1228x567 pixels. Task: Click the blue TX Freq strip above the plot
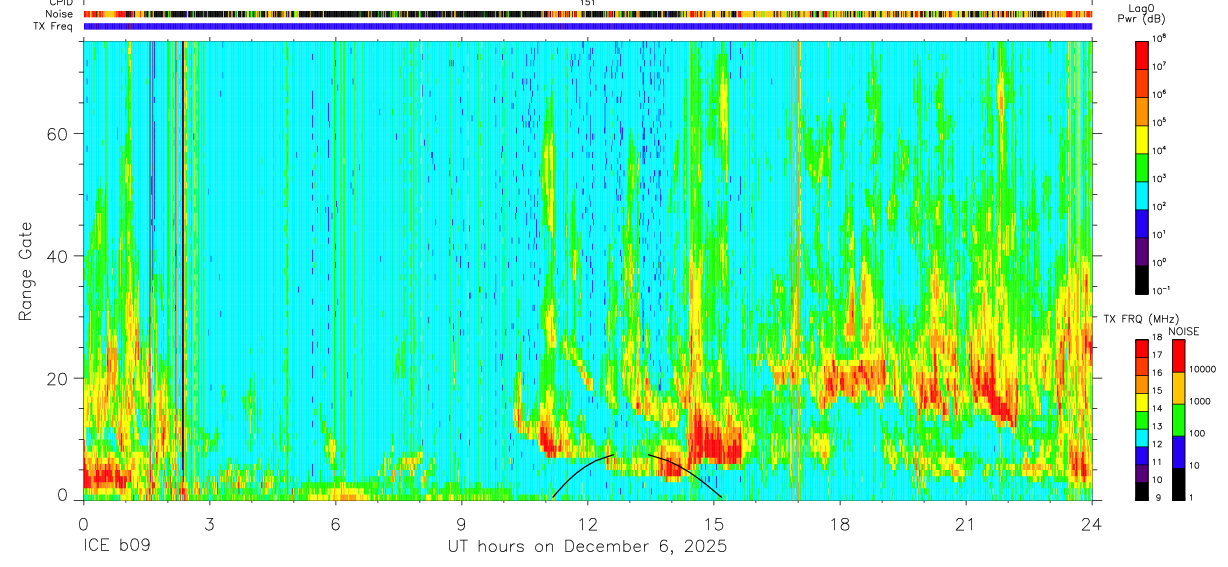(587, 26)
